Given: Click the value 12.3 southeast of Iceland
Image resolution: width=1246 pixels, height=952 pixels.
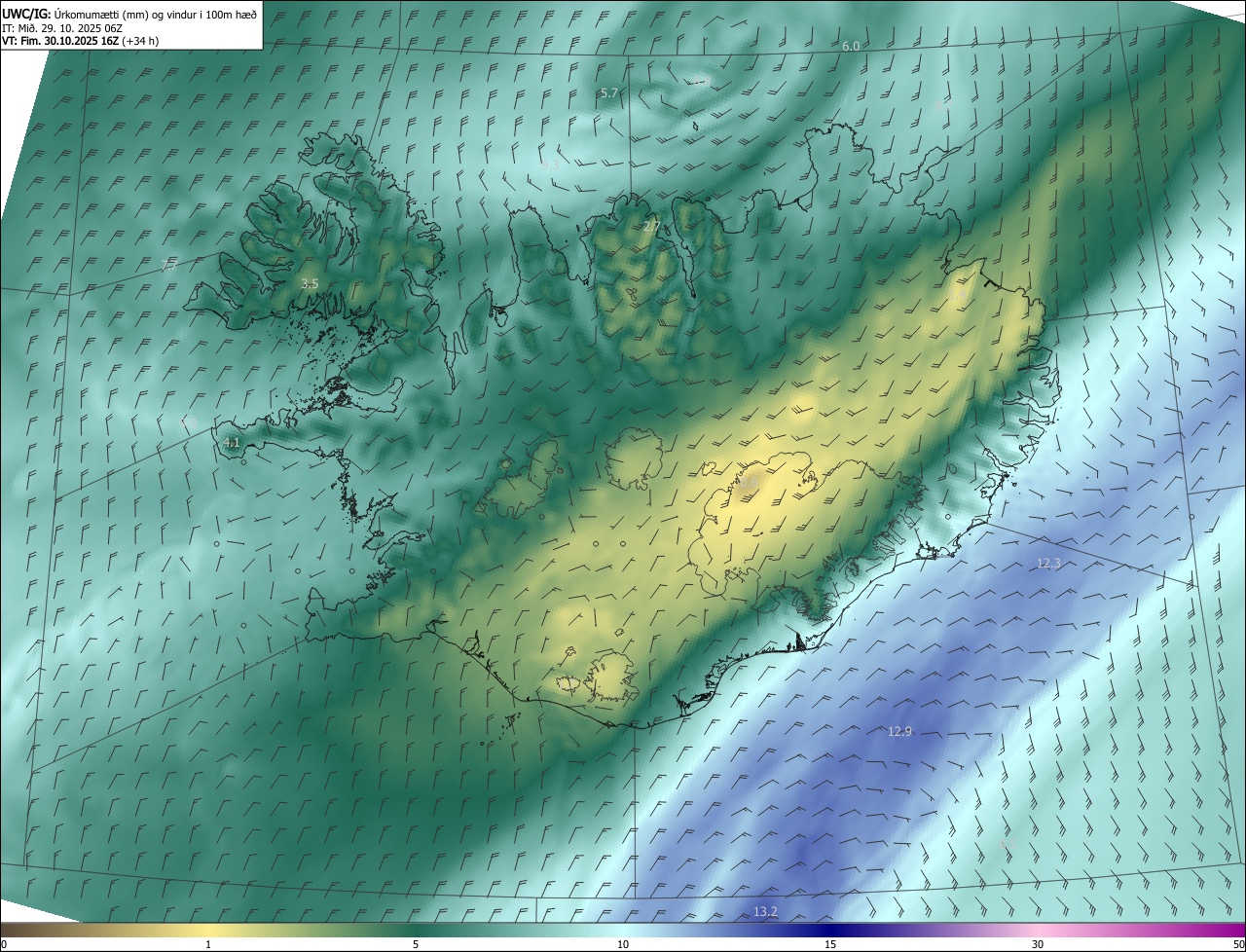Looking at the screenshot, I should pyautogui.click(x=1047, y=563).
